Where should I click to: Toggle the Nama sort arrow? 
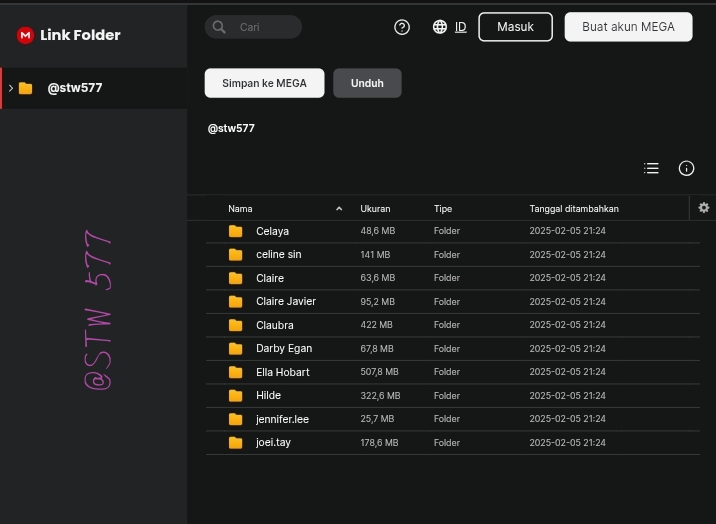(x=339, y=209)
